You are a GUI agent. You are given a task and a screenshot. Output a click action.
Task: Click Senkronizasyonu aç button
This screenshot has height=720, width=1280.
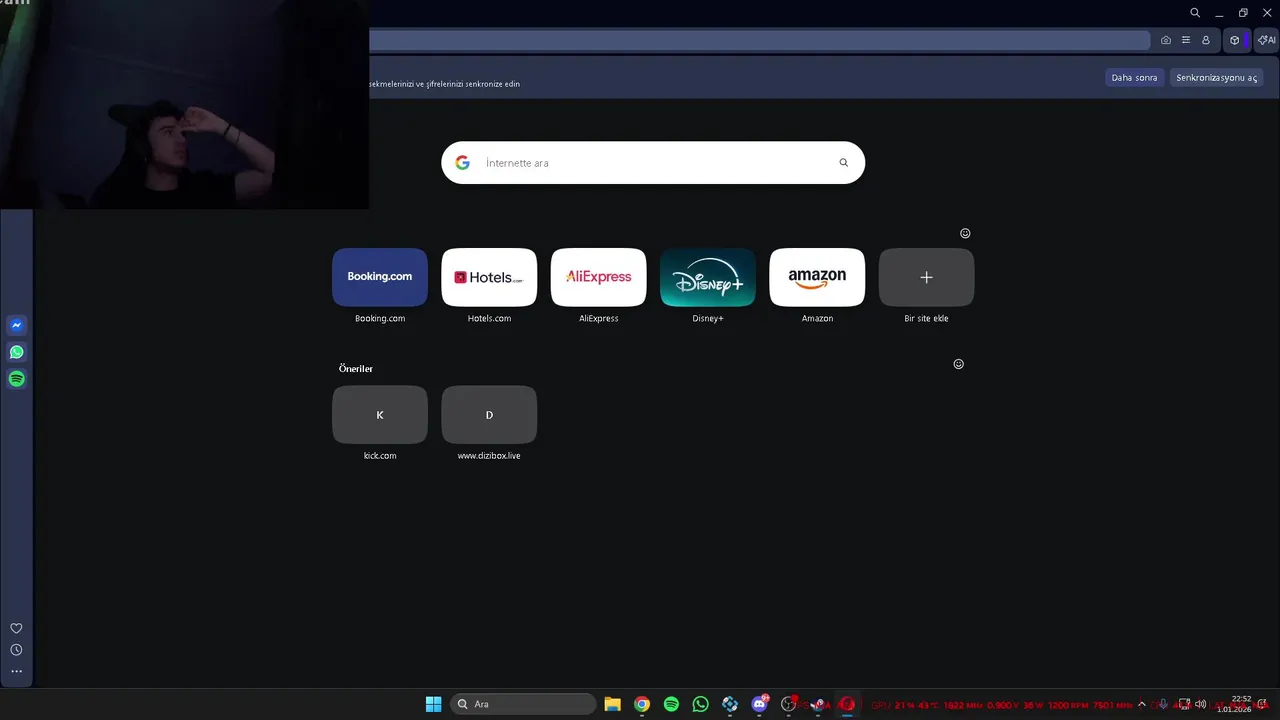click(x=1216, y=78)
